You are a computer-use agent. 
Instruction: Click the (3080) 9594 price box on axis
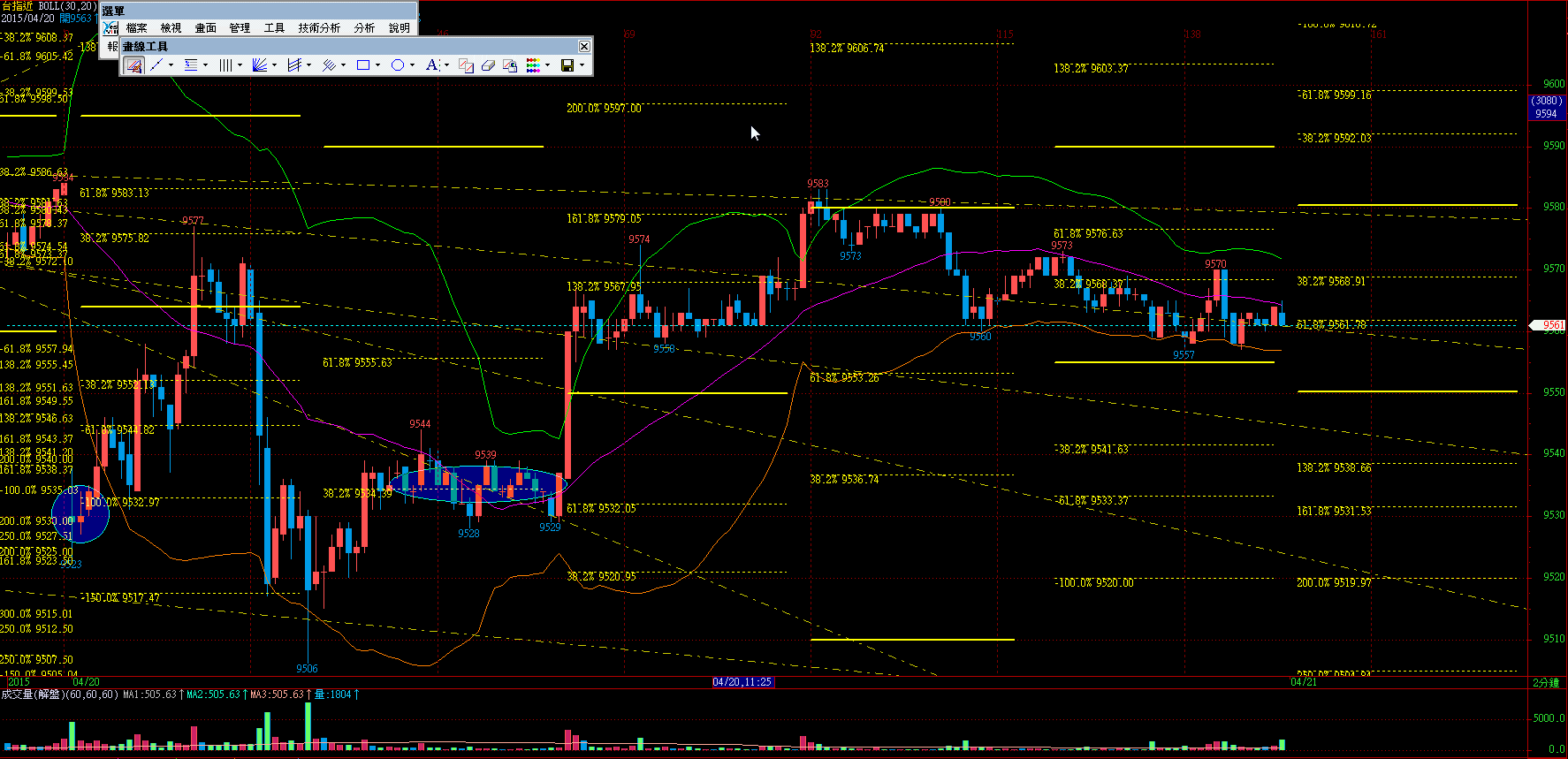tap(1547, 107)
